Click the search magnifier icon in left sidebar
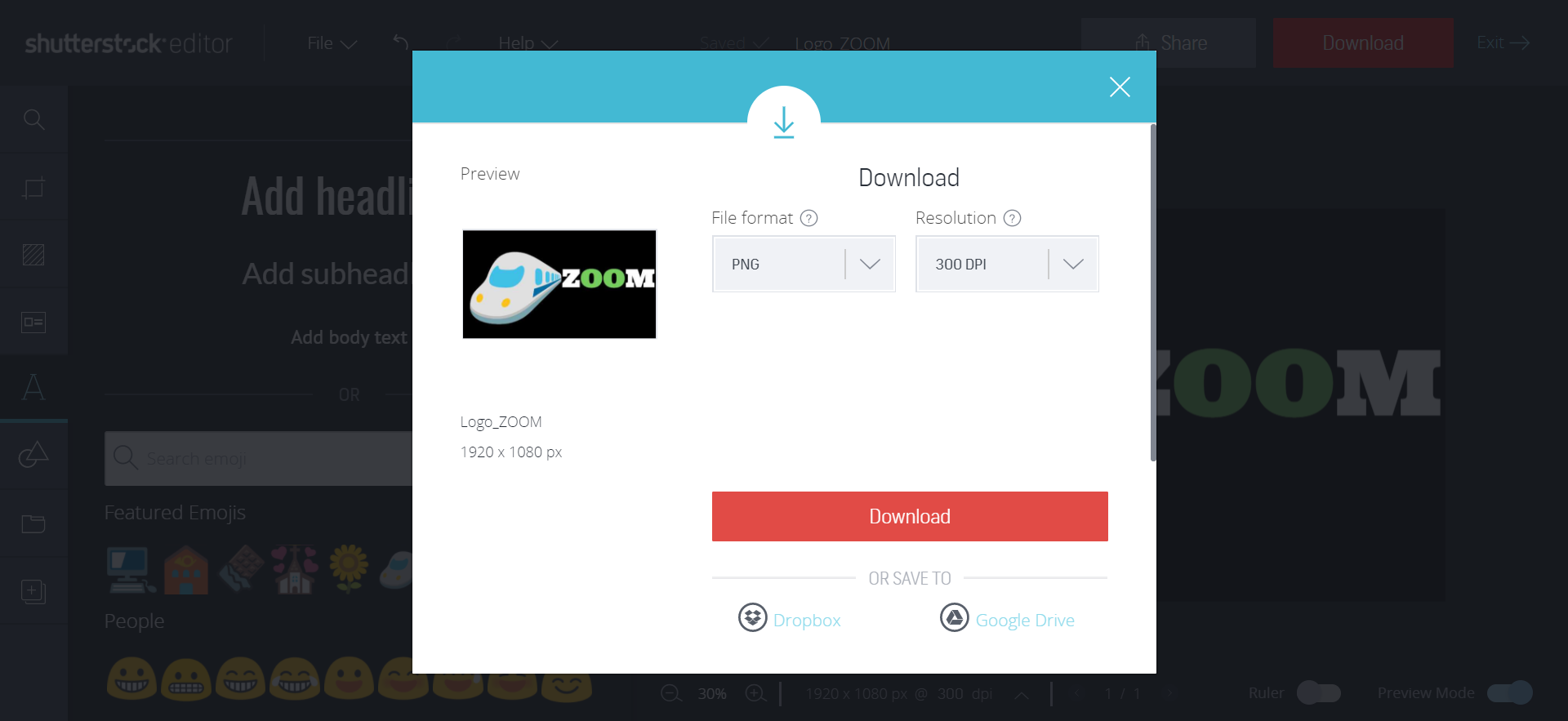1568x721 pixels. (33, 120)
